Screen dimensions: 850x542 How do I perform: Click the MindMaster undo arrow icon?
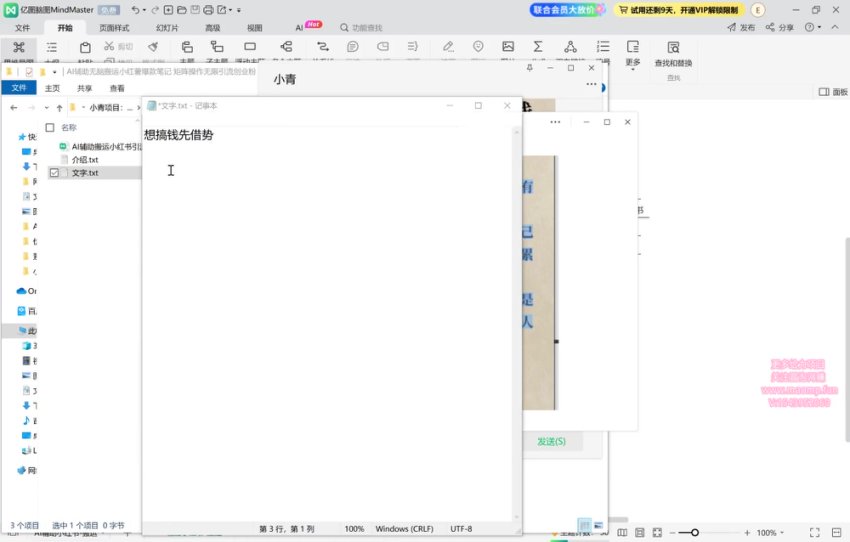coord(135,10)
